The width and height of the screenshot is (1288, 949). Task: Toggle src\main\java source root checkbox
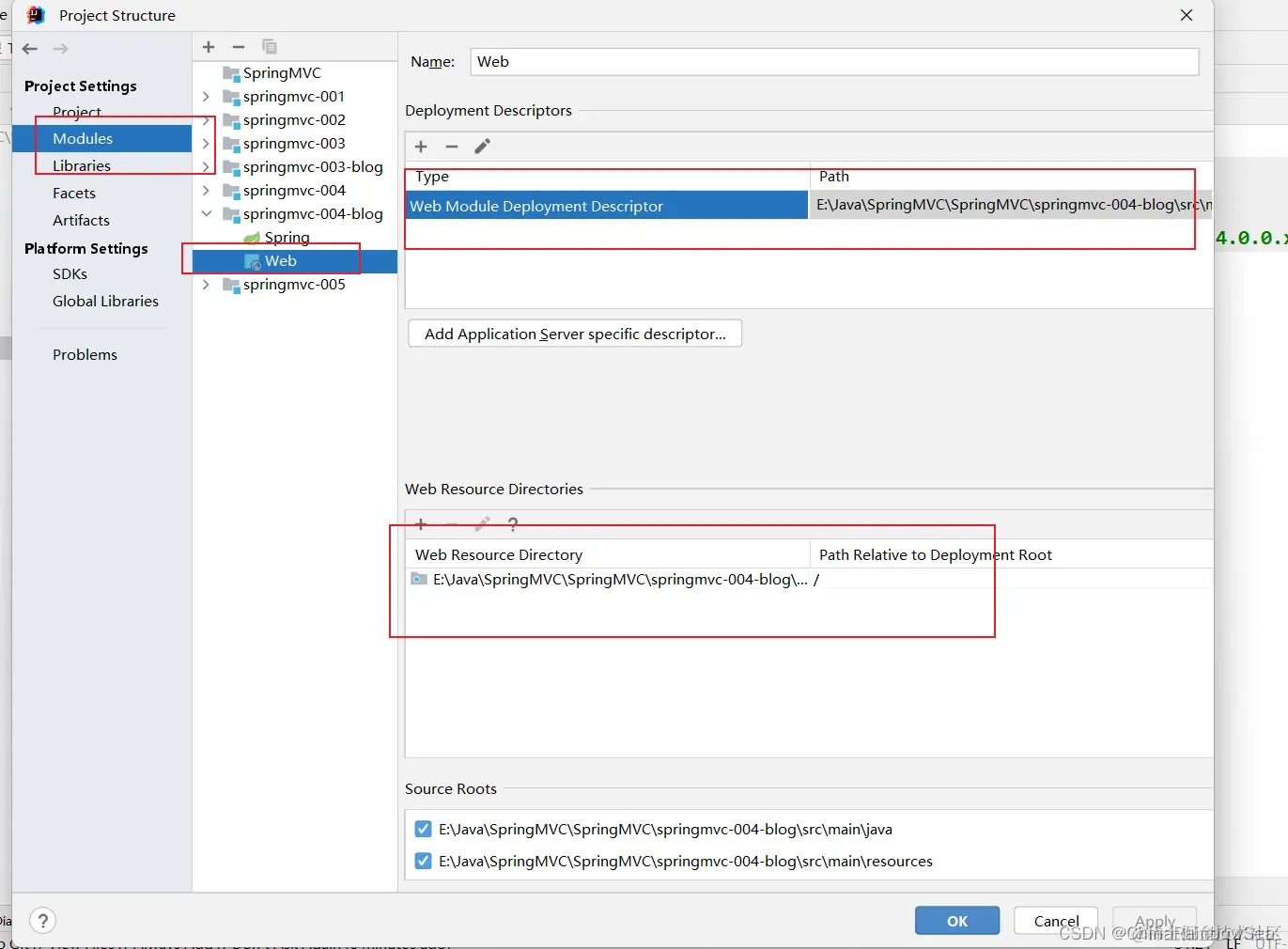coord(424,829)
